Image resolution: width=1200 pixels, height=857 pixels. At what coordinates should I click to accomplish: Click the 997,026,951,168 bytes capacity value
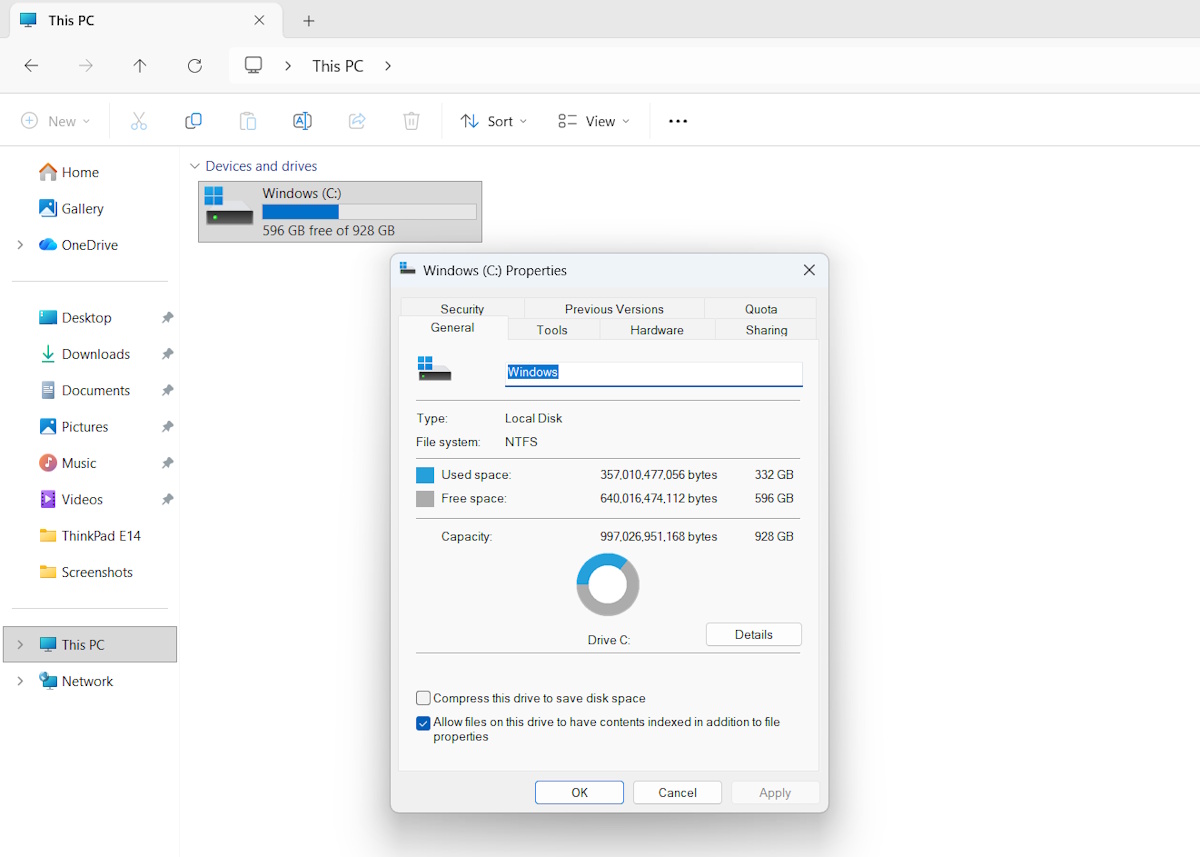coord(659,537)
